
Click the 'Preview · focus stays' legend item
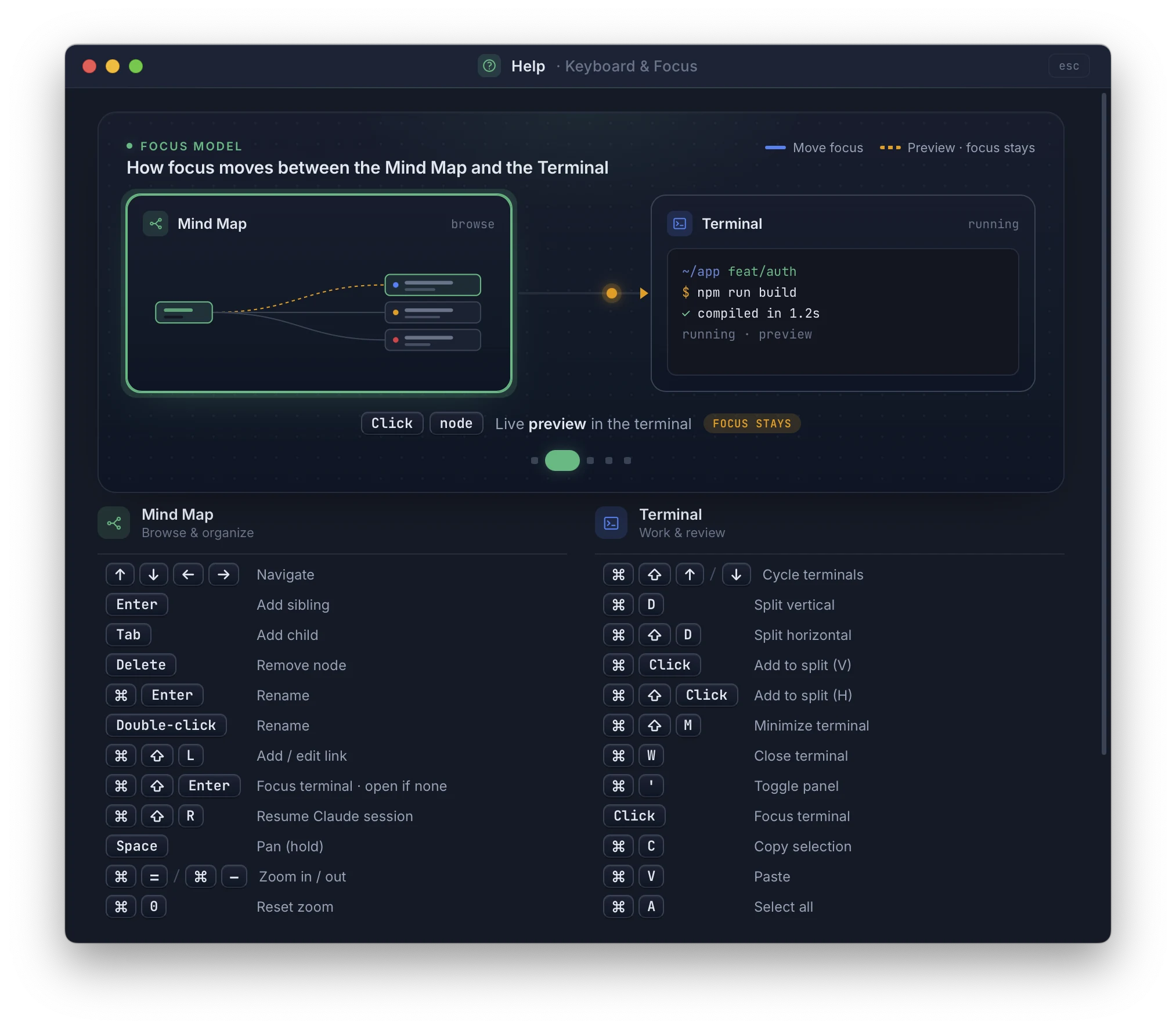(958, 147)
